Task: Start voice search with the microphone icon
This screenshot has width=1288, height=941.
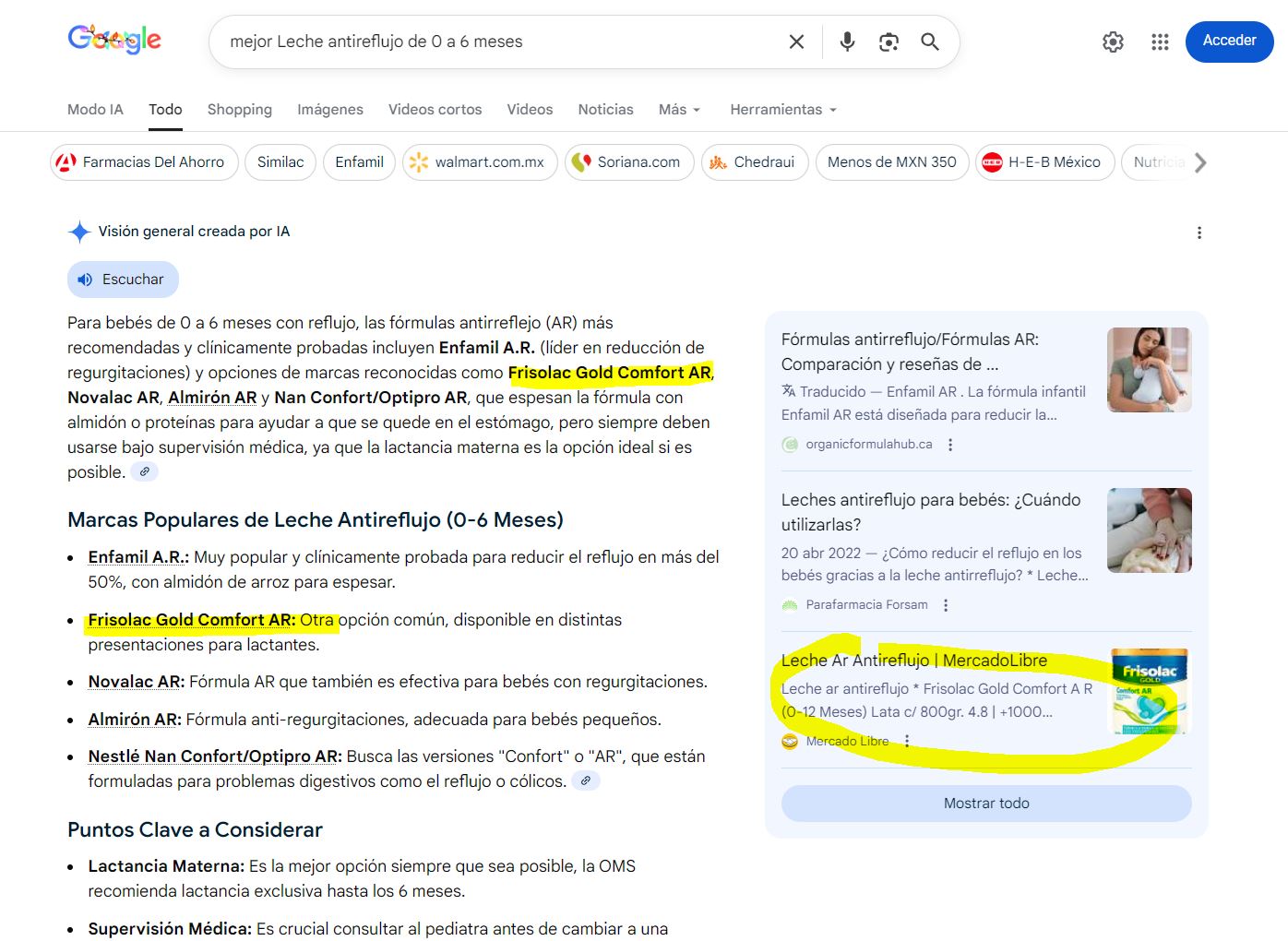Action: point(847,42)
